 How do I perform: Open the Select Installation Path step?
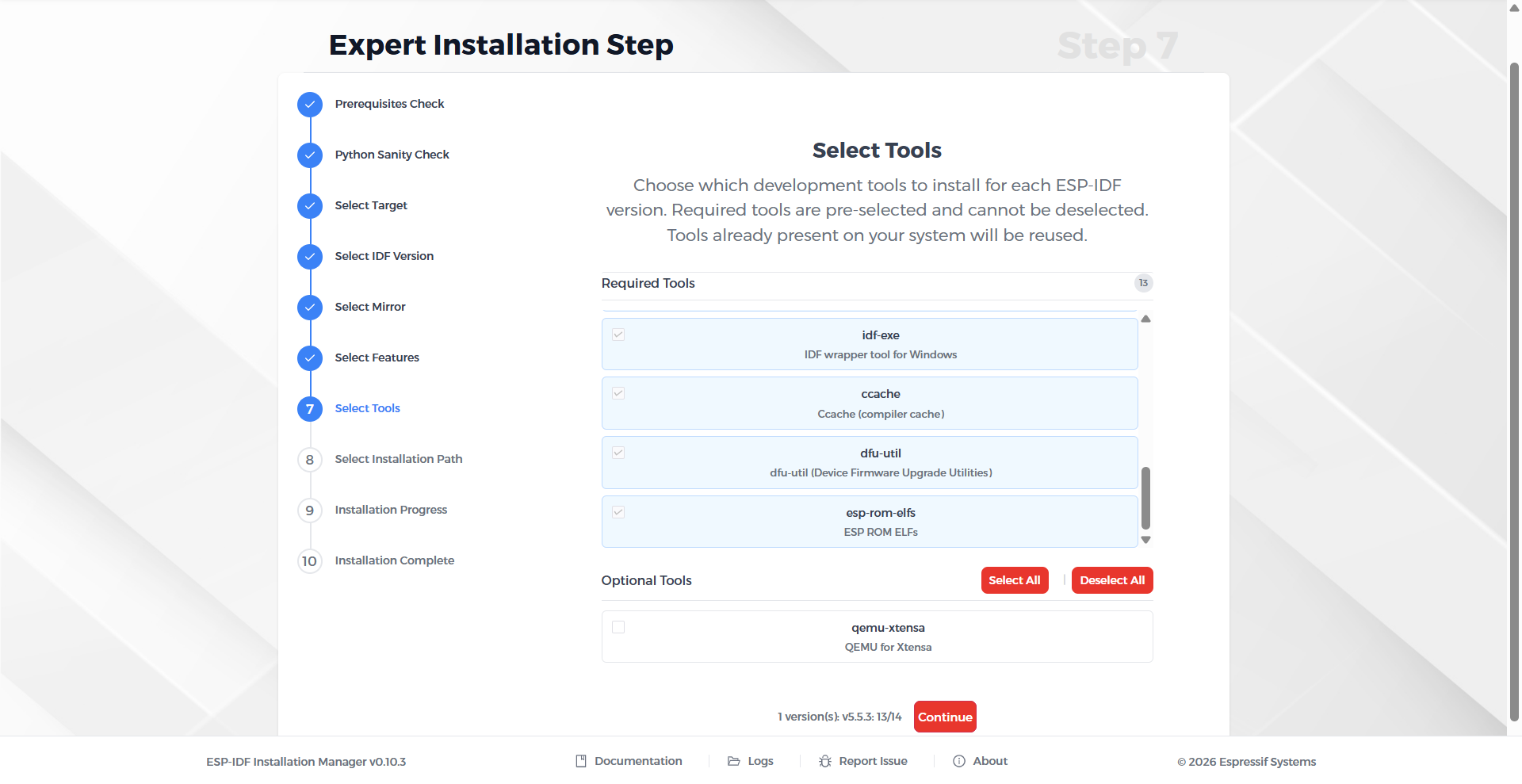pos(399,459)
